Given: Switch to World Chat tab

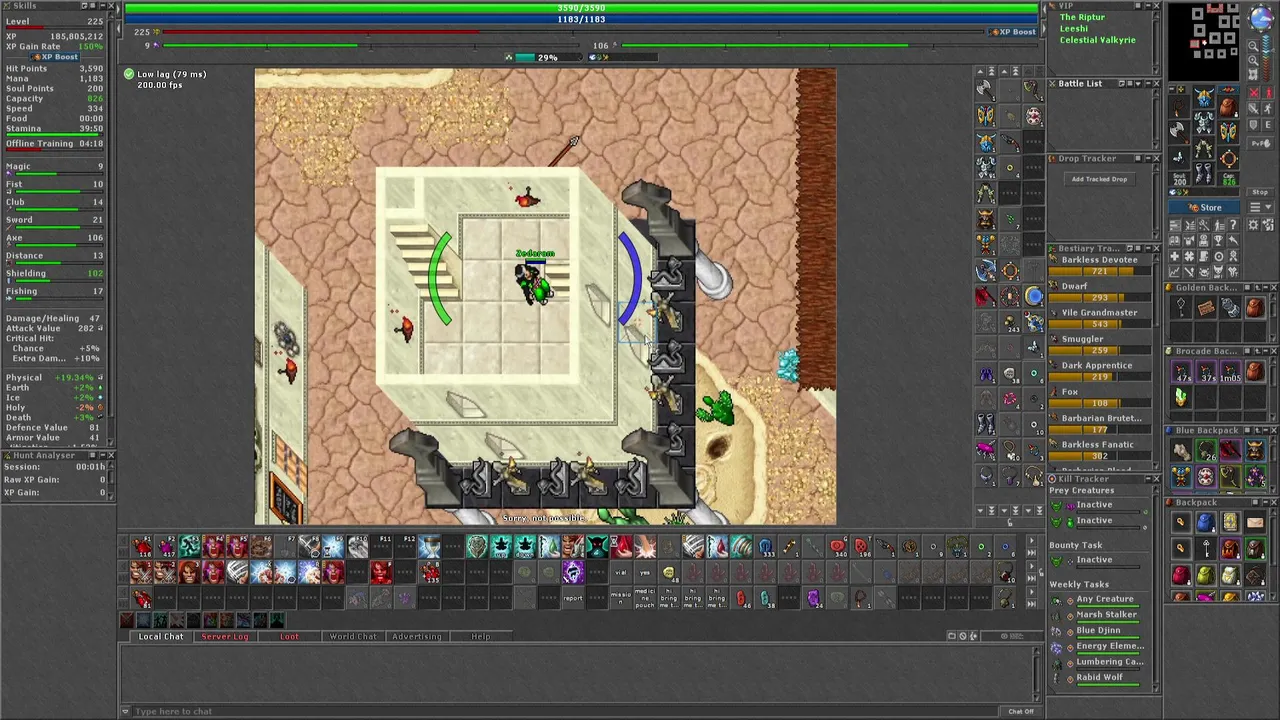Looking at the screenshot, I should coord(353,636).
